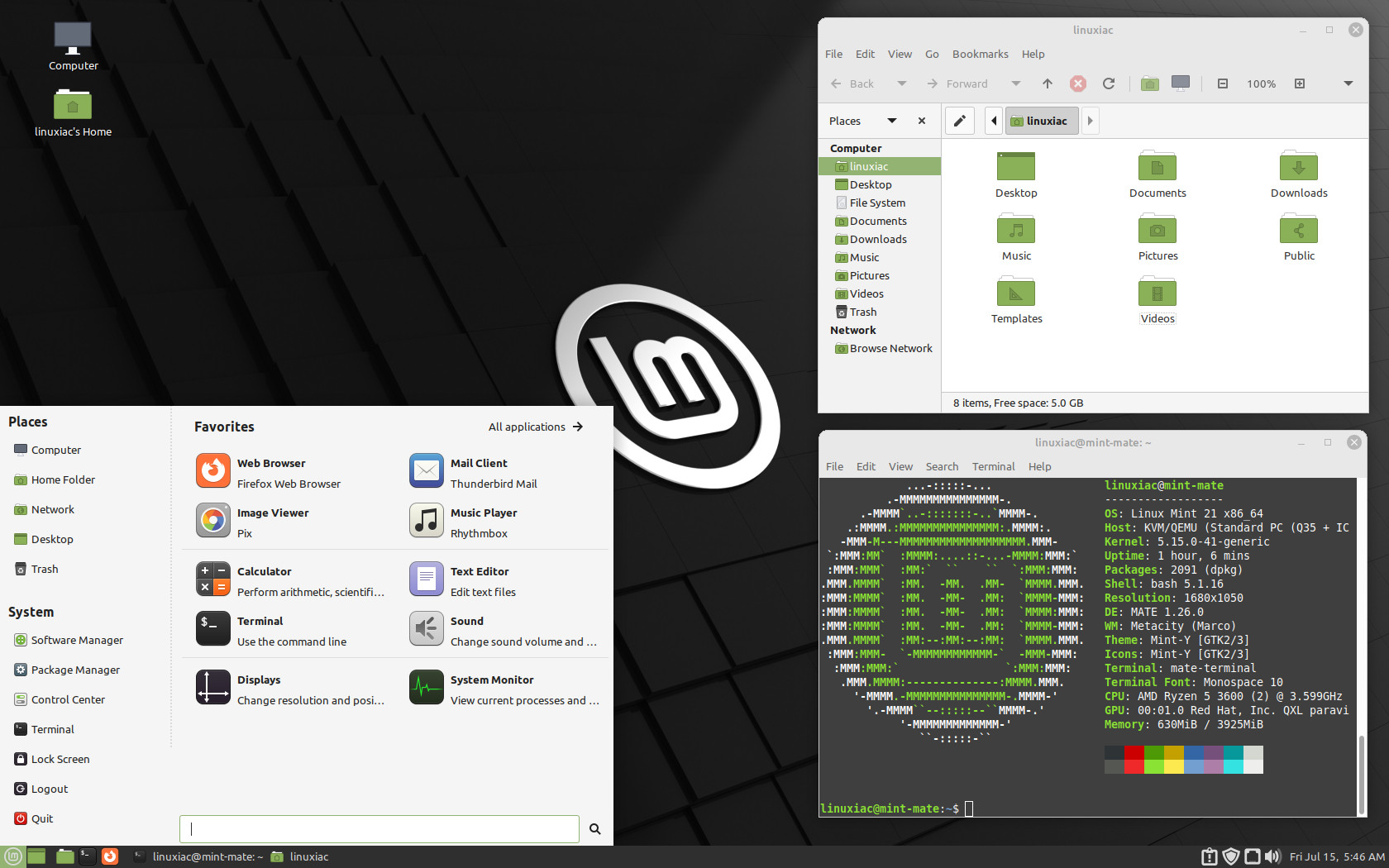Open System Monitor from Favorites
Image resolution: width=1389 pixels, height=868 pixels.
(504, 689)
